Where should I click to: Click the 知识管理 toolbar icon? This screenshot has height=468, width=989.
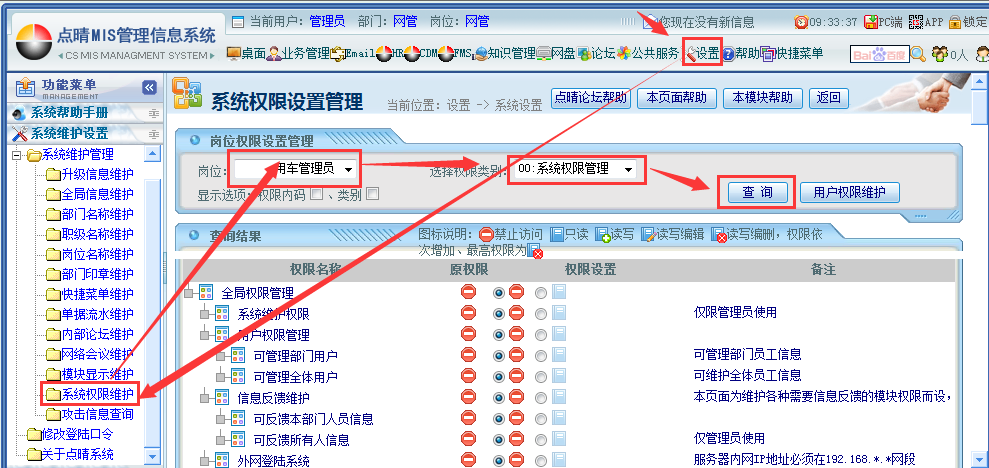point(505,54)
